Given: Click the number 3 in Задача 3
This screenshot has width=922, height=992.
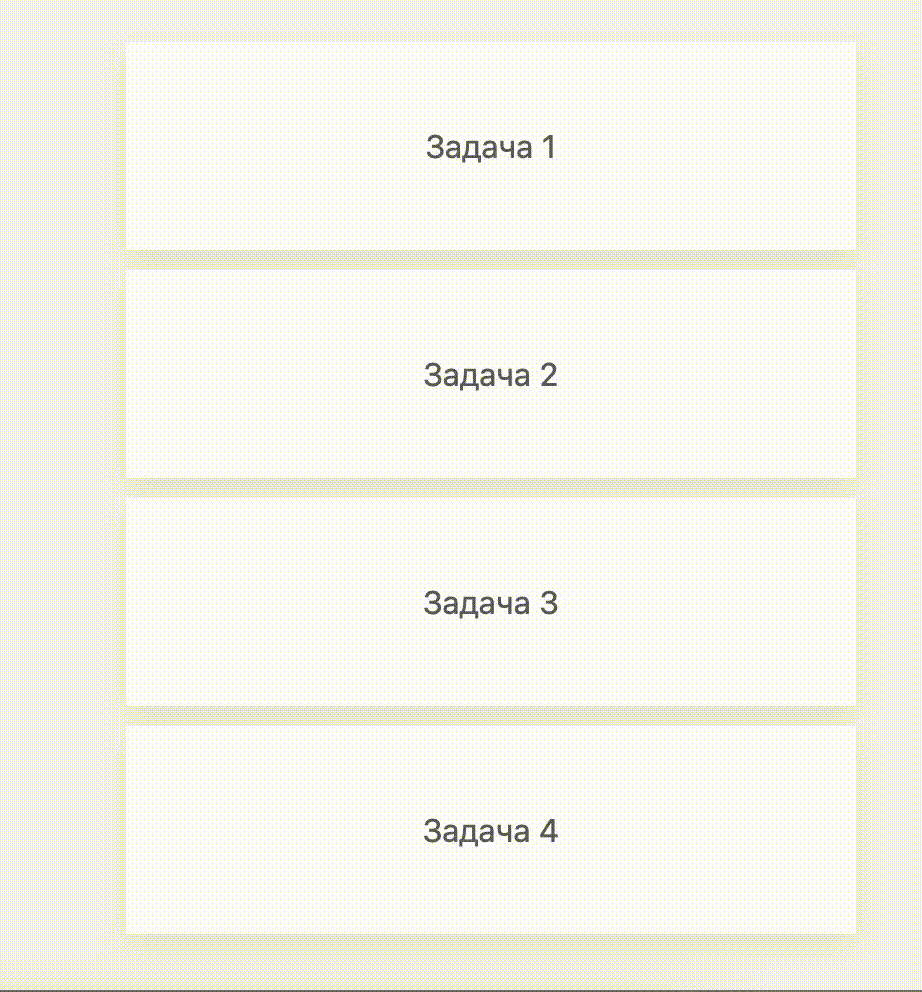Looking at the screenshot, I should (x=548, y=603).
